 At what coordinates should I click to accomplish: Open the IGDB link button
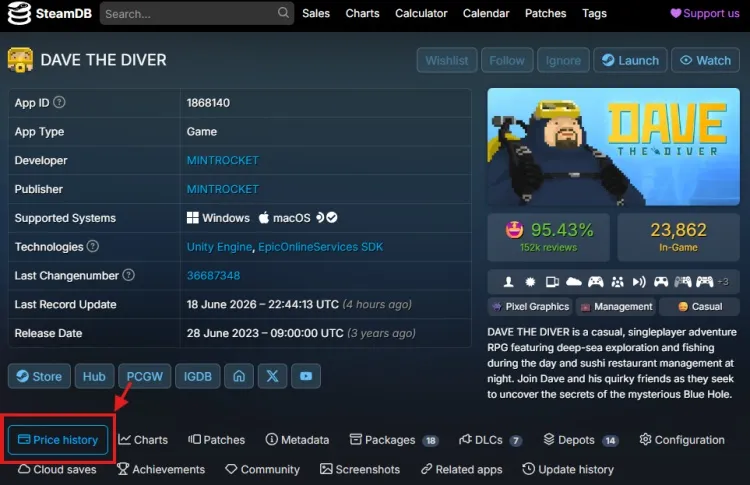point(198,376)
